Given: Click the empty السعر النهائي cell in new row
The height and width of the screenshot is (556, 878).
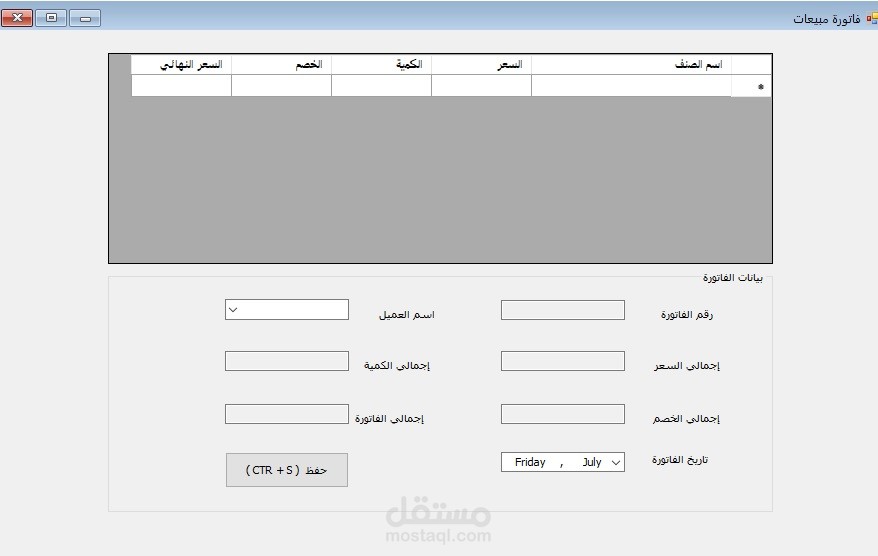Looking at the screenshot, I should click(181, 86).
